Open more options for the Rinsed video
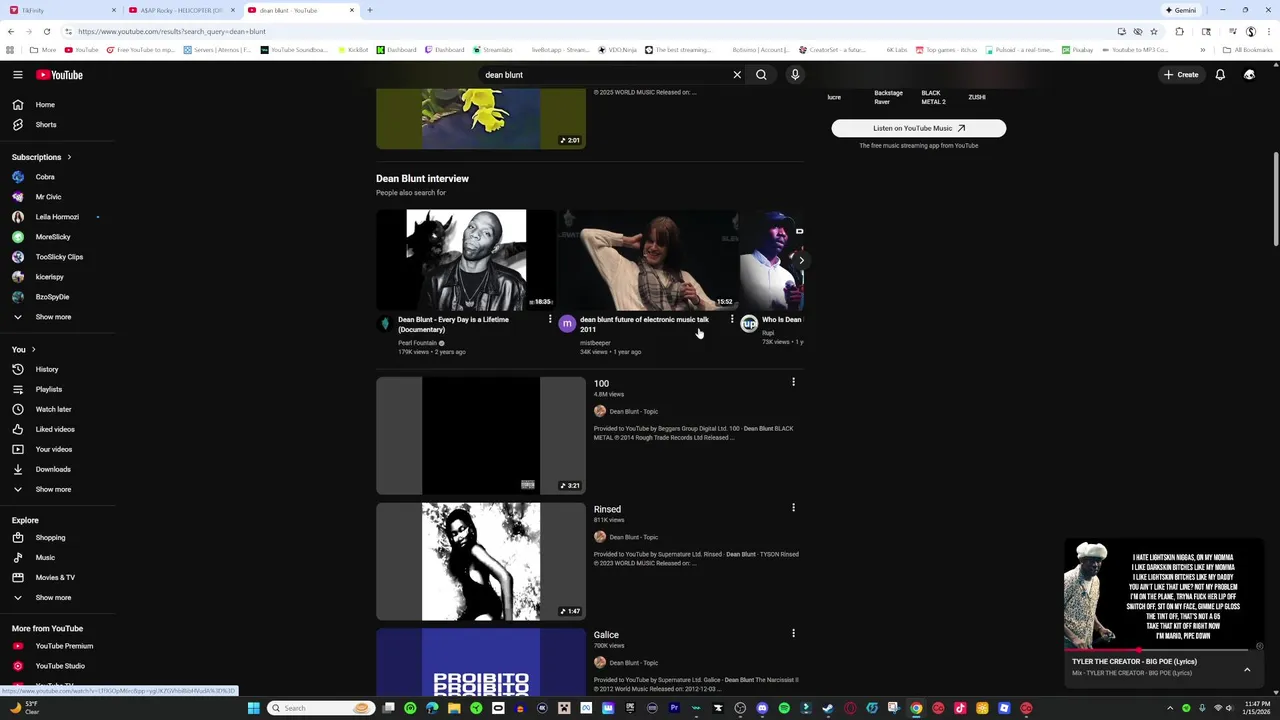This screenshot has height=720, width=1280. point(793,508)
